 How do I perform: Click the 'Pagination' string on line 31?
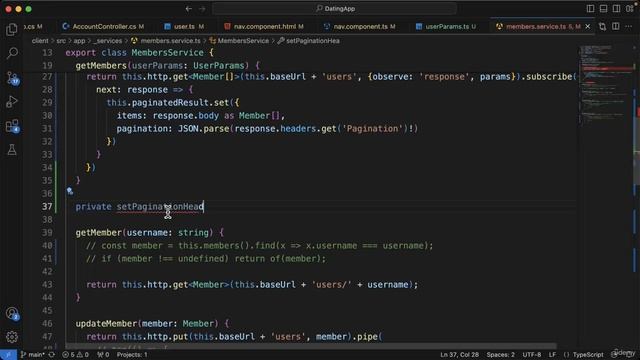click(x=372, y=129)
